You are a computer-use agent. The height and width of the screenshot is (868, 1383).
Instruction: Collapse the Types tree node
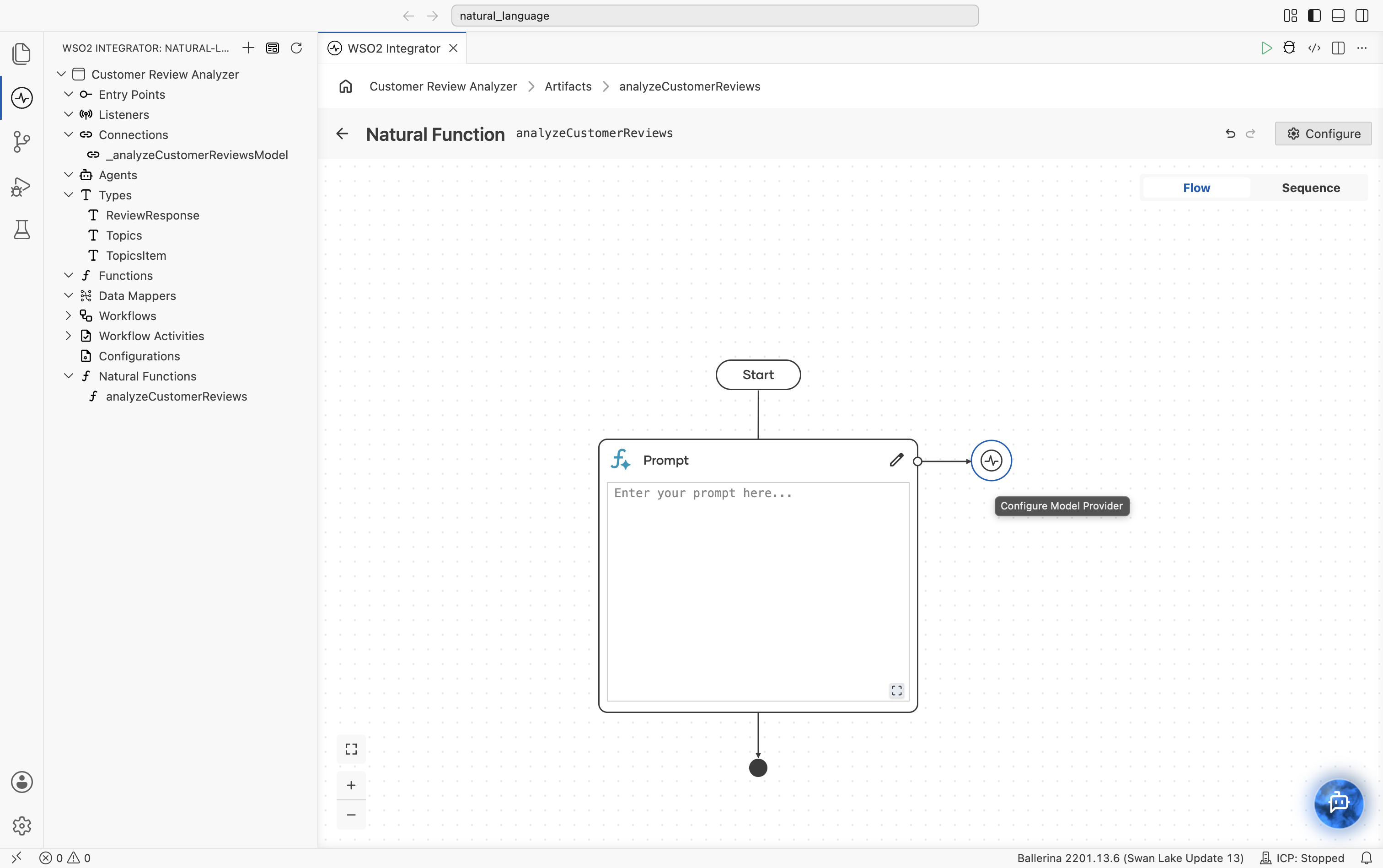point(68,195)
